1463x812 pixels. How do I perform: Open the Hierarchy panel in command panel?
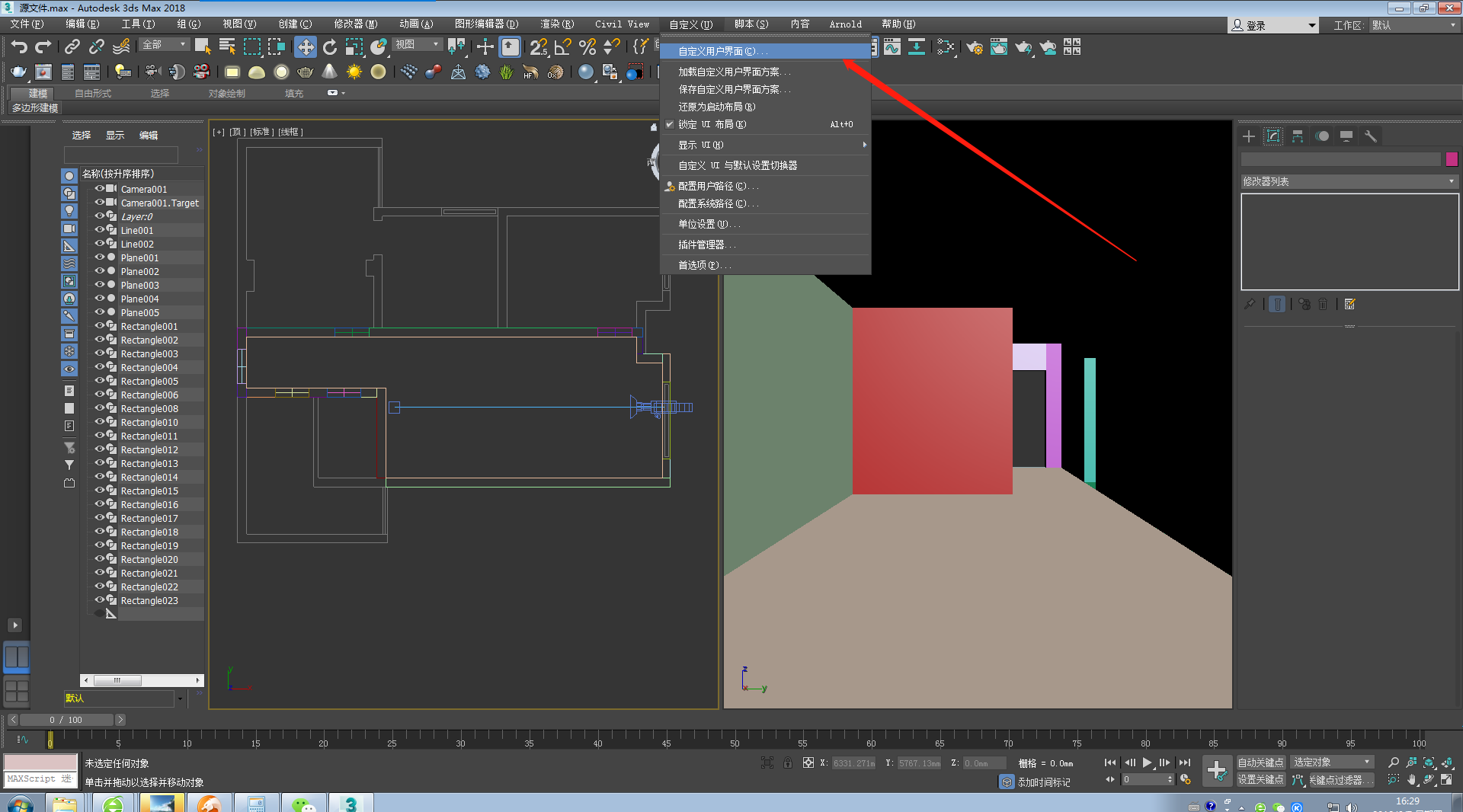coord(1298,136)
